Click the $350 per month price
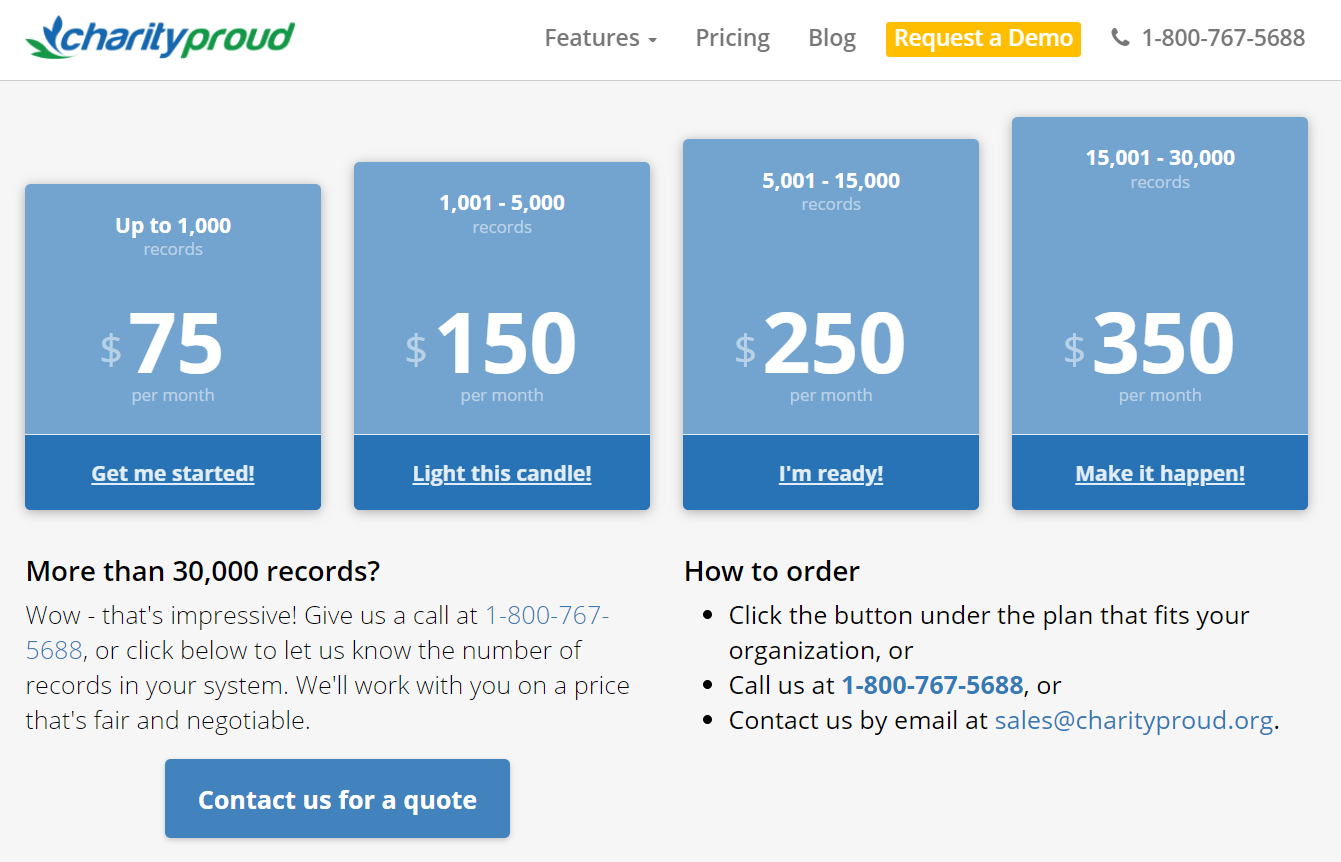 pos(1162,344)
